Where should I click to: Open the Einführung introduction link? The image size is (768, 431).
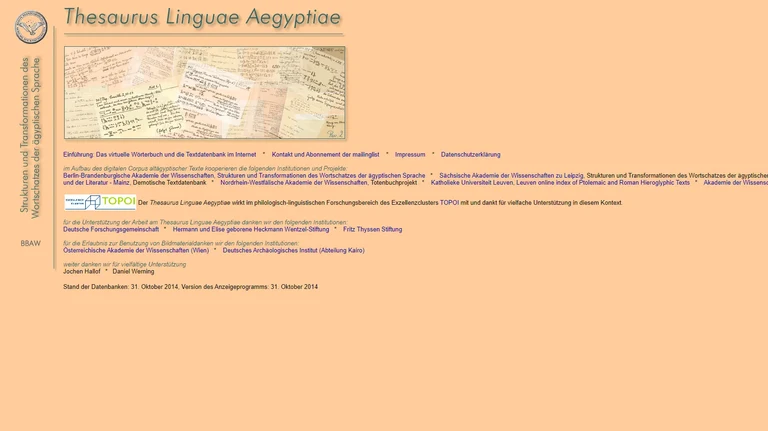click(159, 155)
